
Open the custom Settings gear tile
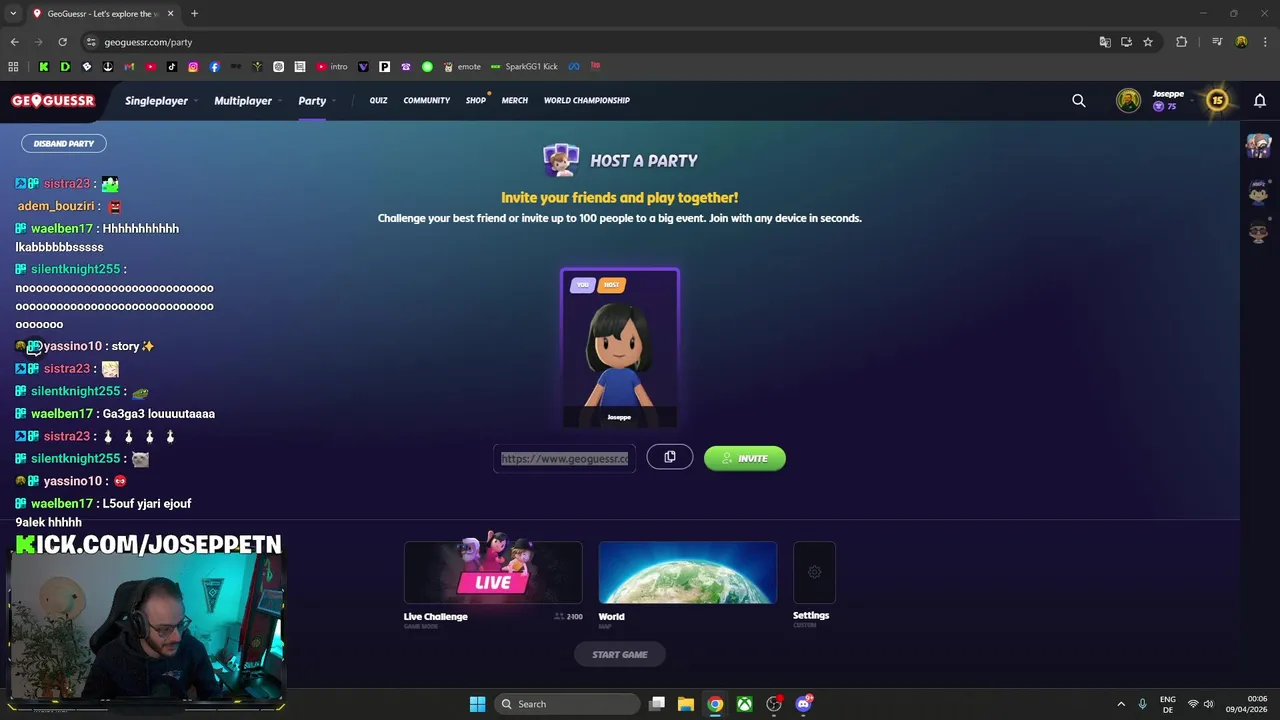pos(814,572)
